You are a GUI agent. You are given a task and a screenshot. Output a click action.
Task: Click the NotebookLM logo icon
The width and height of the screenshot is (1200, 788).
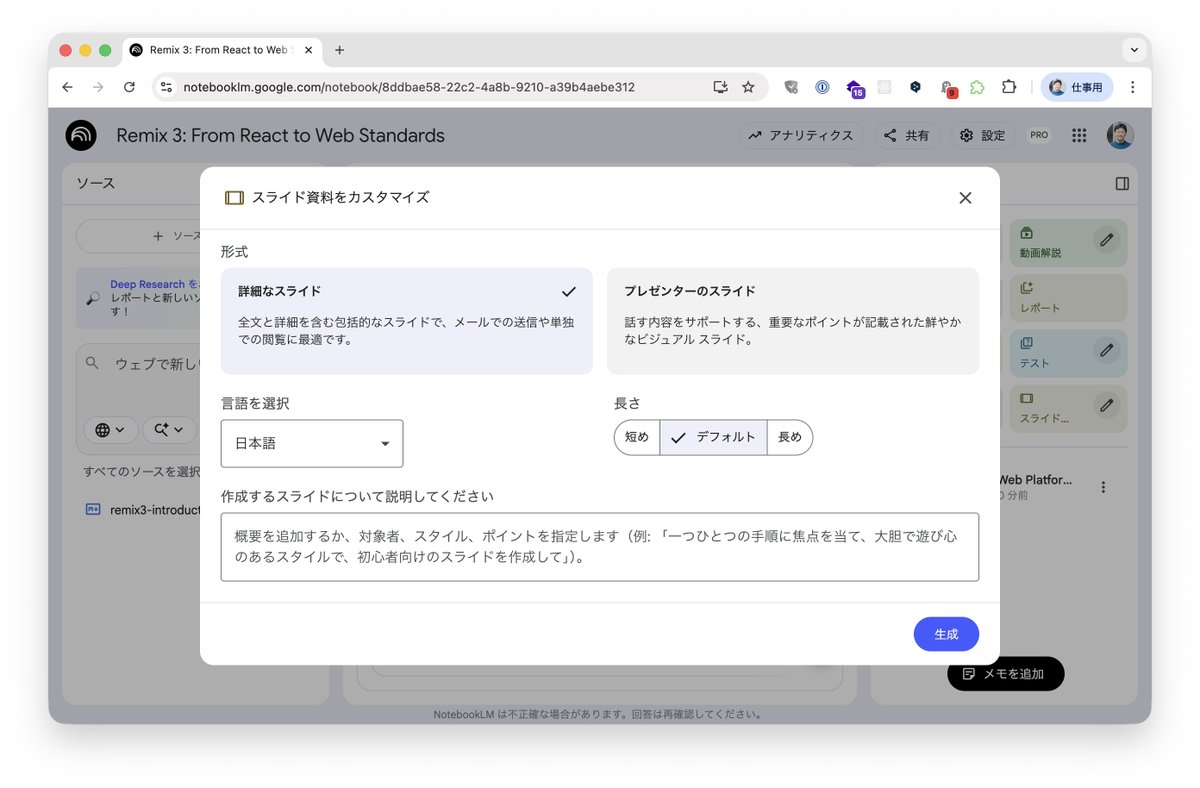tap(80, 134)
